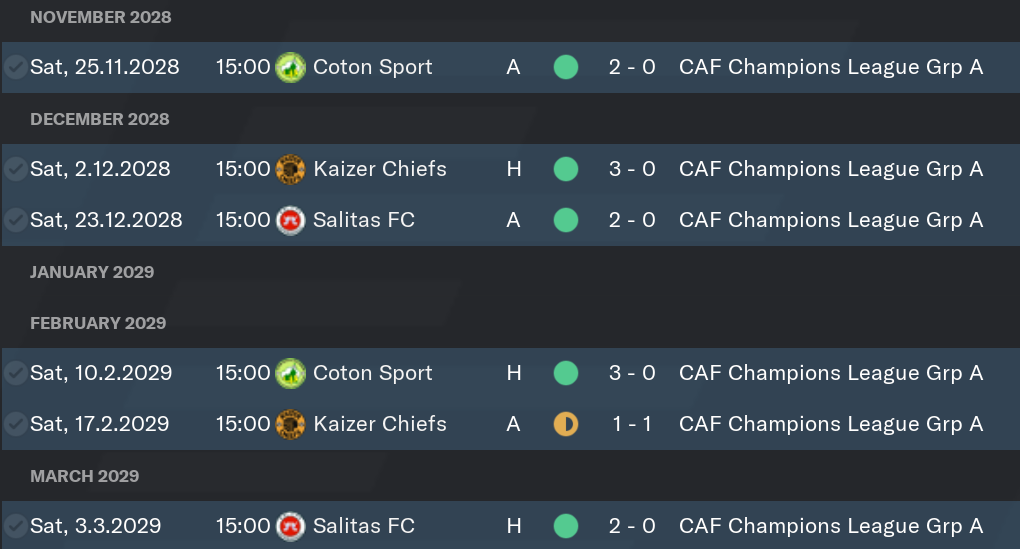This screenshot has height=549, width=1020.
Task: Open the 1 - 1 result at Kaizer Chiefs
Action: coord(632,424)
